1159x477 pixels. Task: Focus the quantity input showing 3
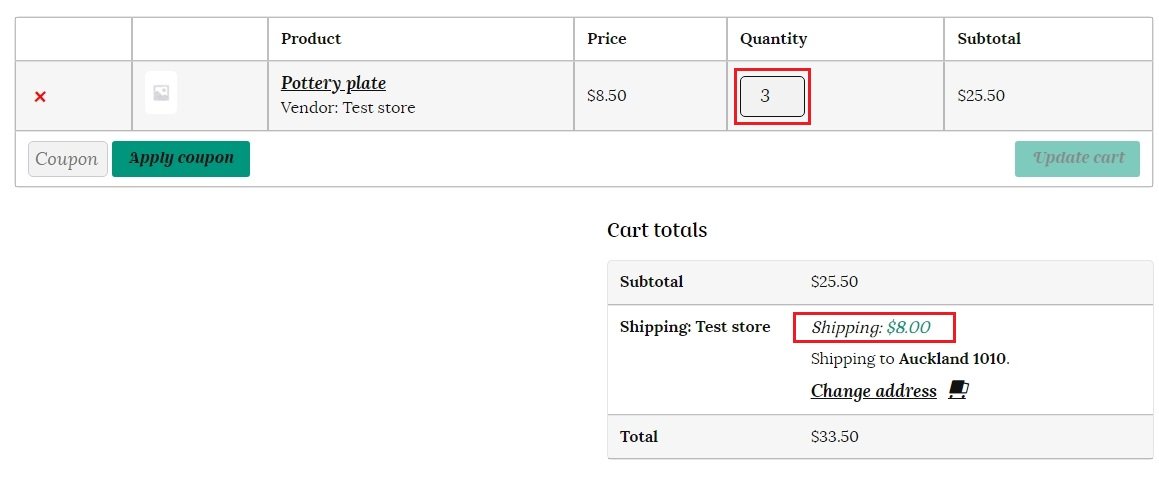click(x=772, y=96)
